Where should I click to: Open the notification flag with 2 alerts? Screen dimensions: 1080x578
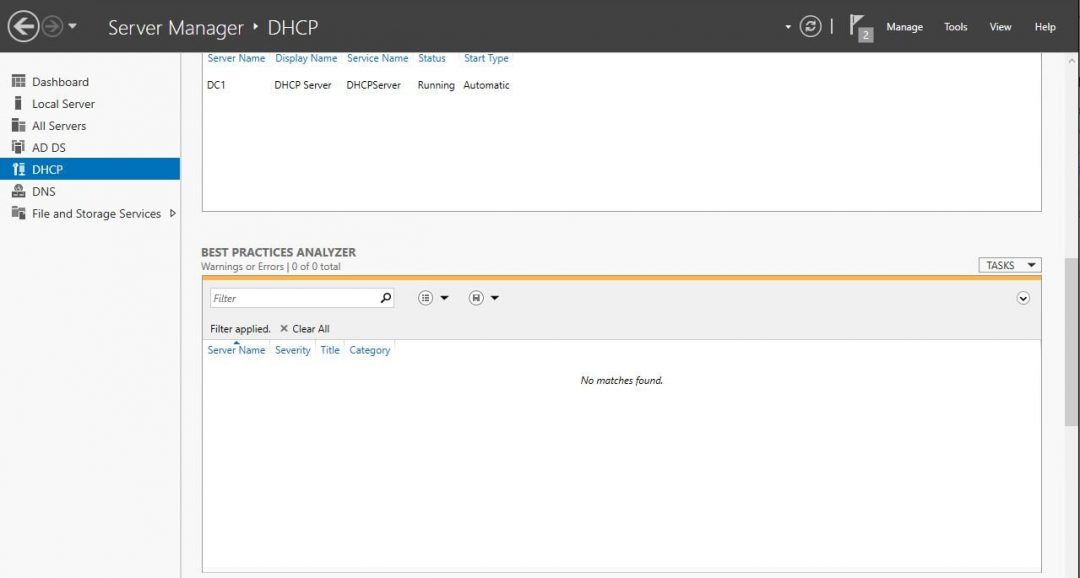857,25
